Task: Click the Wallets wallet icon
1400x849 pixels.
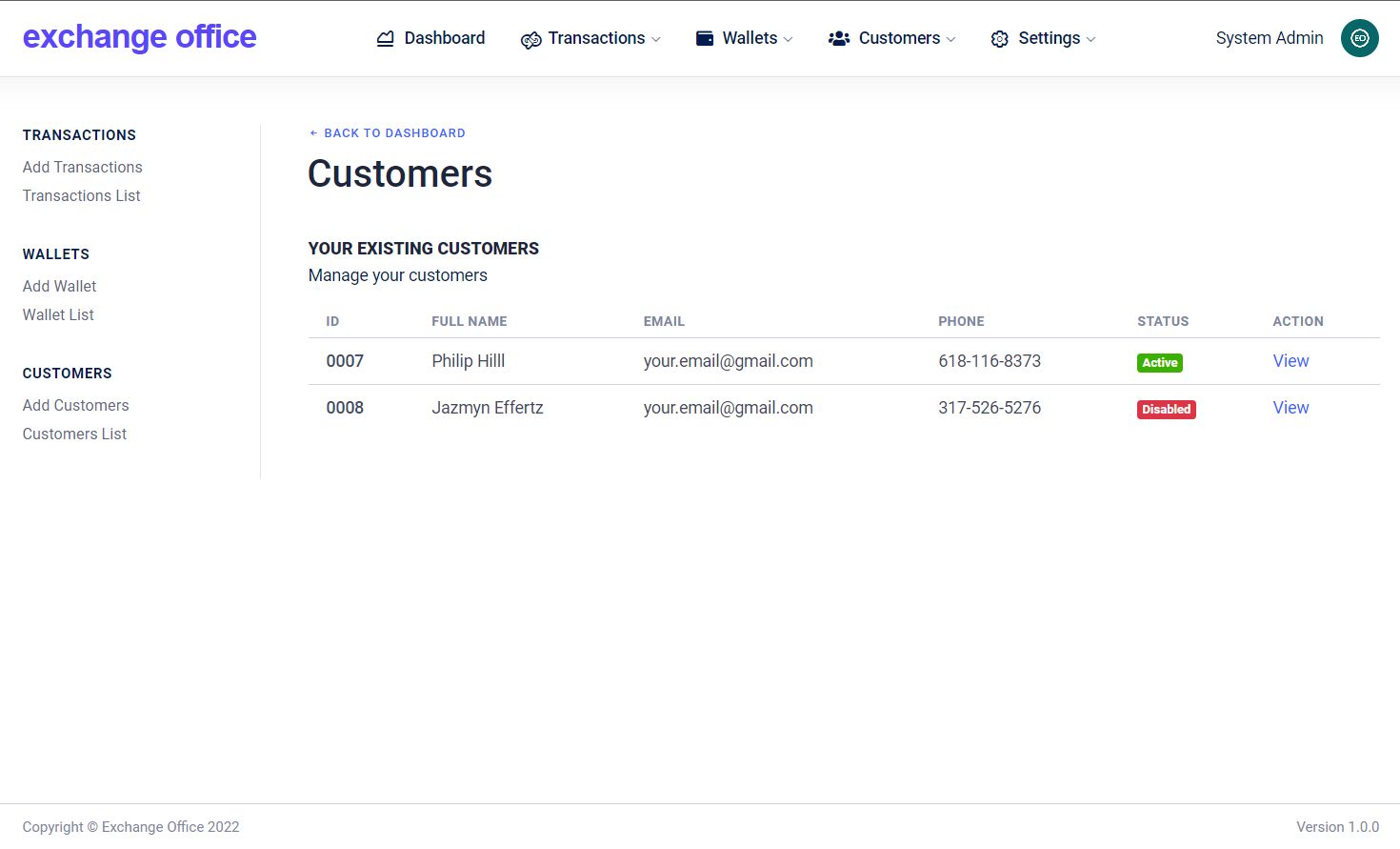Action: pos(705,38)
